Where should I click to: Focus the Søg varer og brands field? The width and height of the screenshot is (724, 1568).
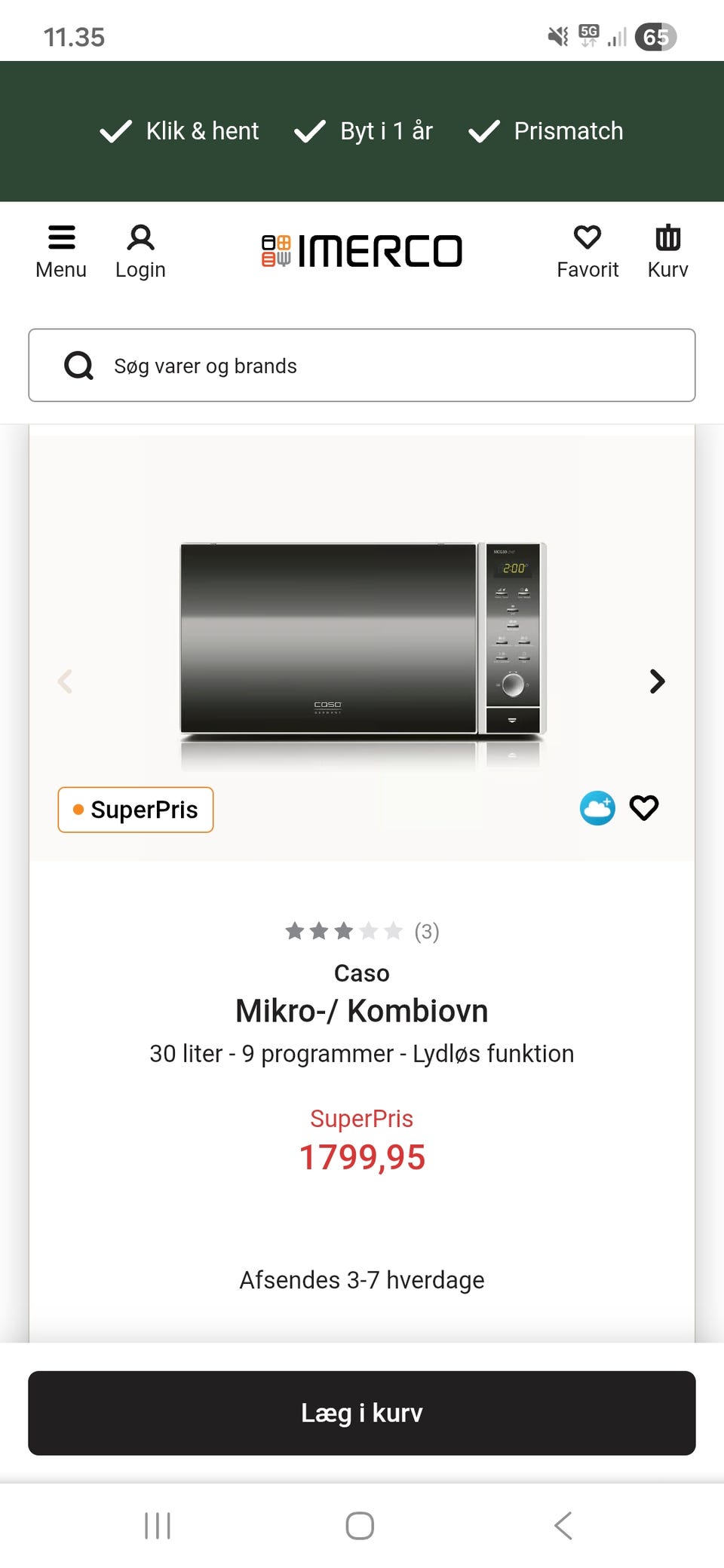coord(392,366)
